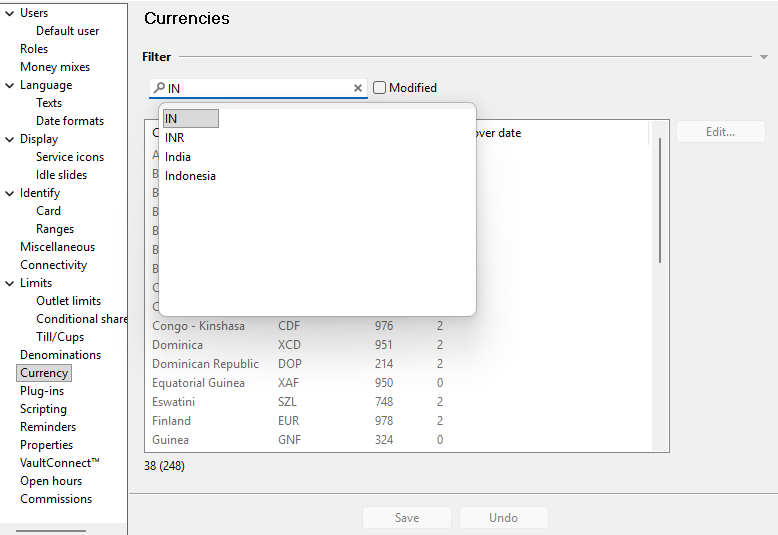
Task: Choose INR from the suggestion list
Action: 175,137
